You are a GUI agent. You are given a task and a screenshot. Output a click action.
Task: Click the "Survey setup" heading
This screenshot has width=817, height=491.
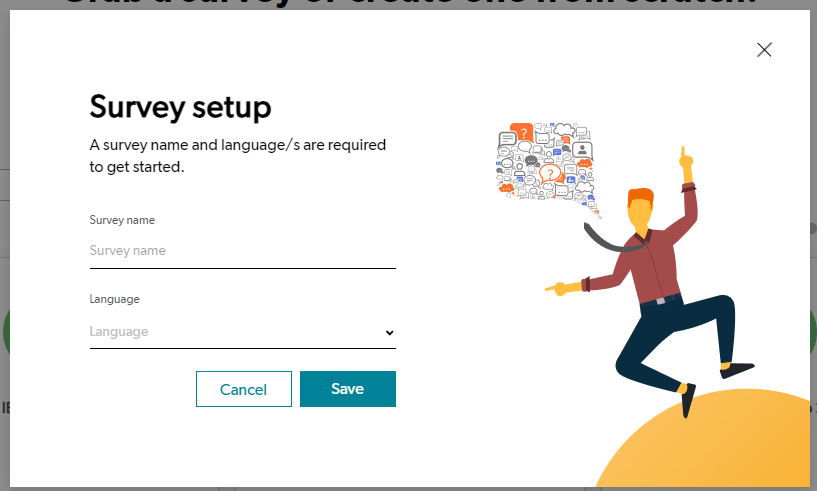[180, 106]
